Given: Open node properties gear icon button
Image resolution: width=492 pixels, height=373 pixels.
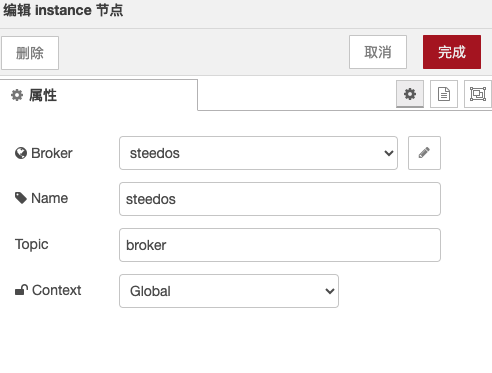Looking at the screenshot, I should click(x=410, y=94).
